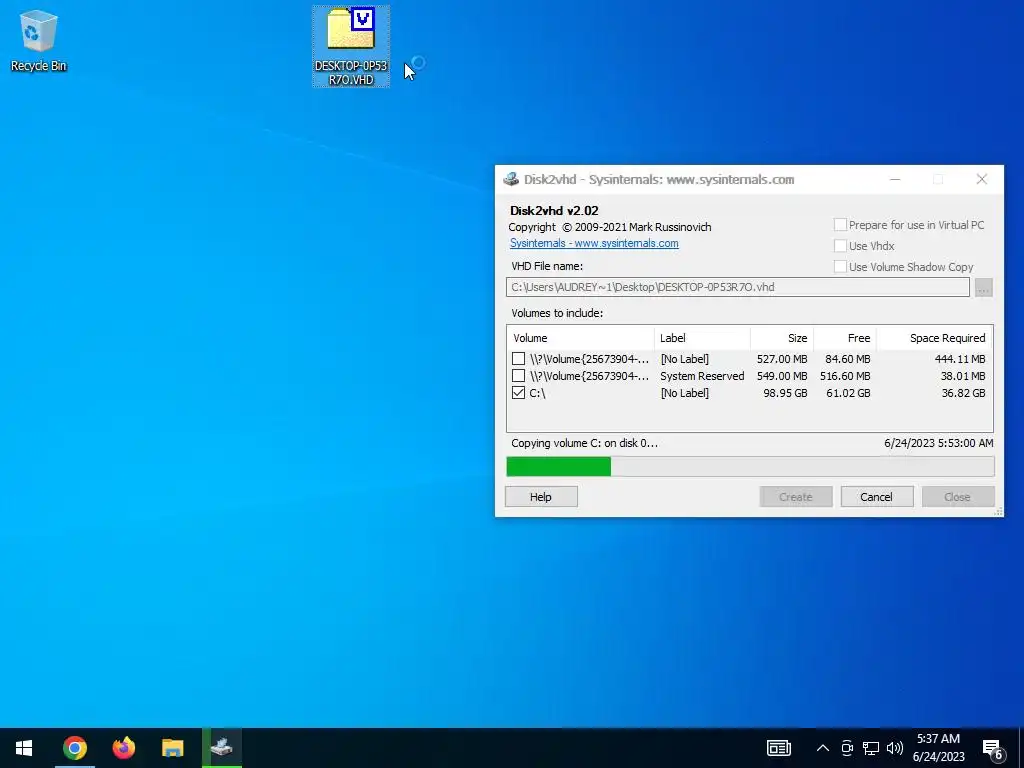Click the browse '...' button for VHD file
This screenshot has width=1024, height=768.
[x=984, y=287]
